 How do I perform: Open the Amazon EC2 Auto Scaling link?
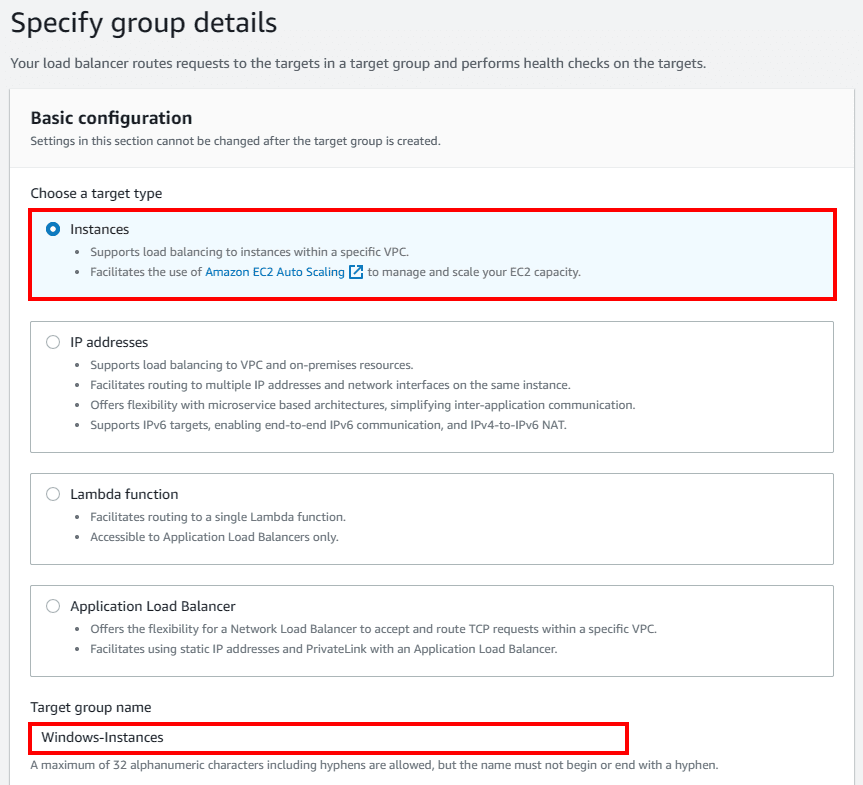[x=275, y=272]
